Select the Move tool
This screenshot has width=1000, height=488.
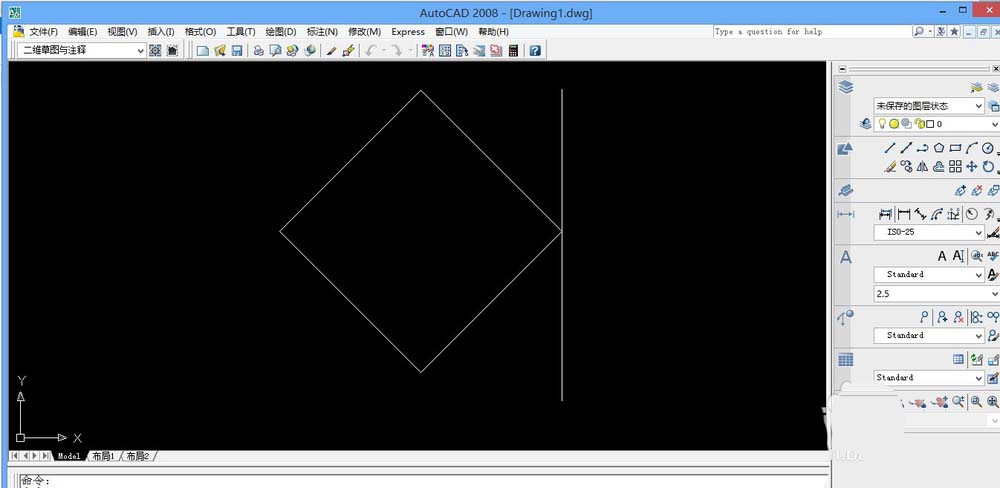971,166
